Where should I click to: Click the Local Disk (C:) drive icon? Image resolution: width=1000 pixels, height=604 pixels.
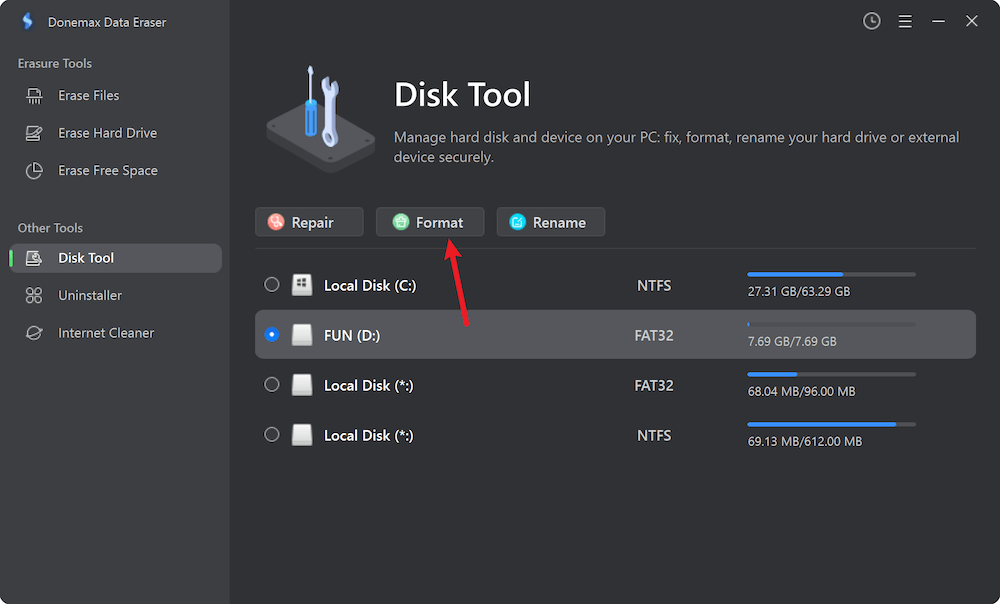302,284
